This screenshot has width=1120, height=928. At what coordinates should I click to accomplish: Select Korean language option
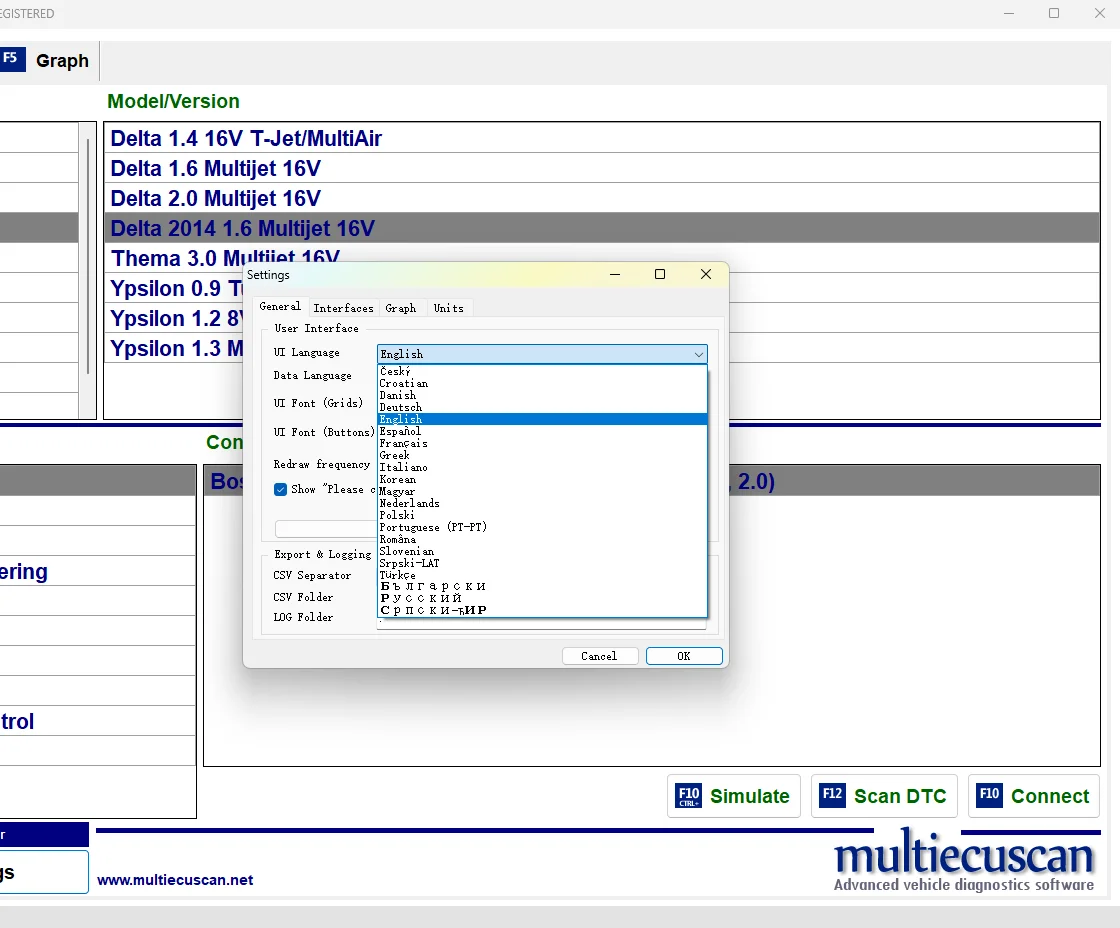pyautogui.click(x=542, y=479)
